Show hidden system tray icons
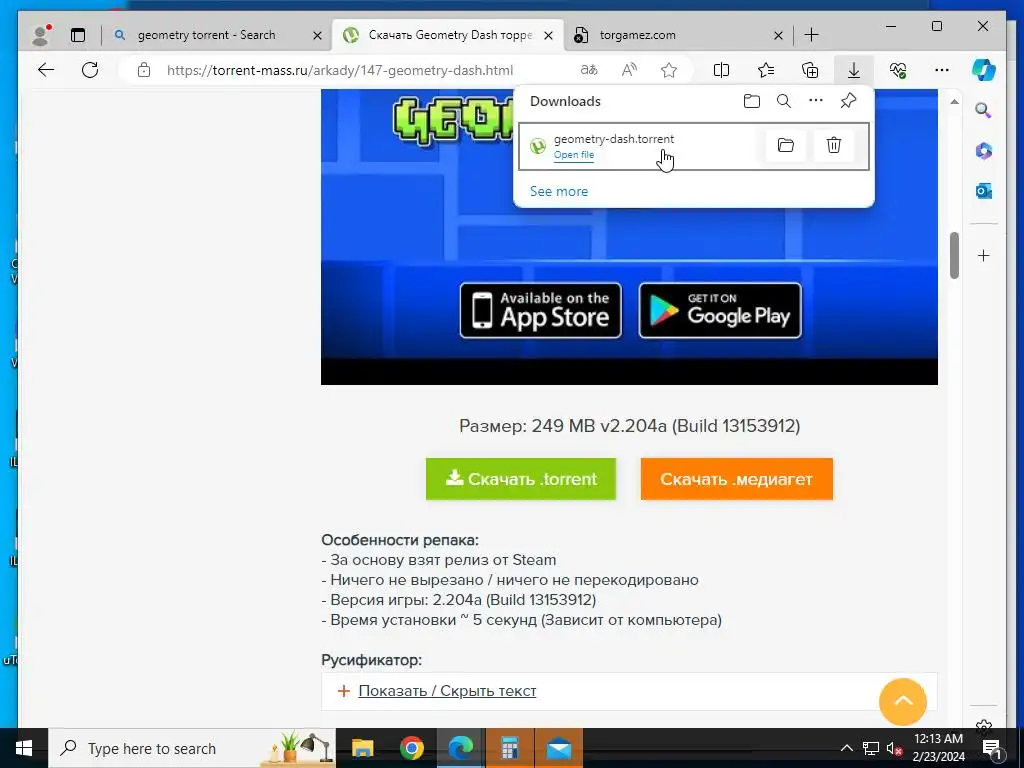 (x=846, y=748)
